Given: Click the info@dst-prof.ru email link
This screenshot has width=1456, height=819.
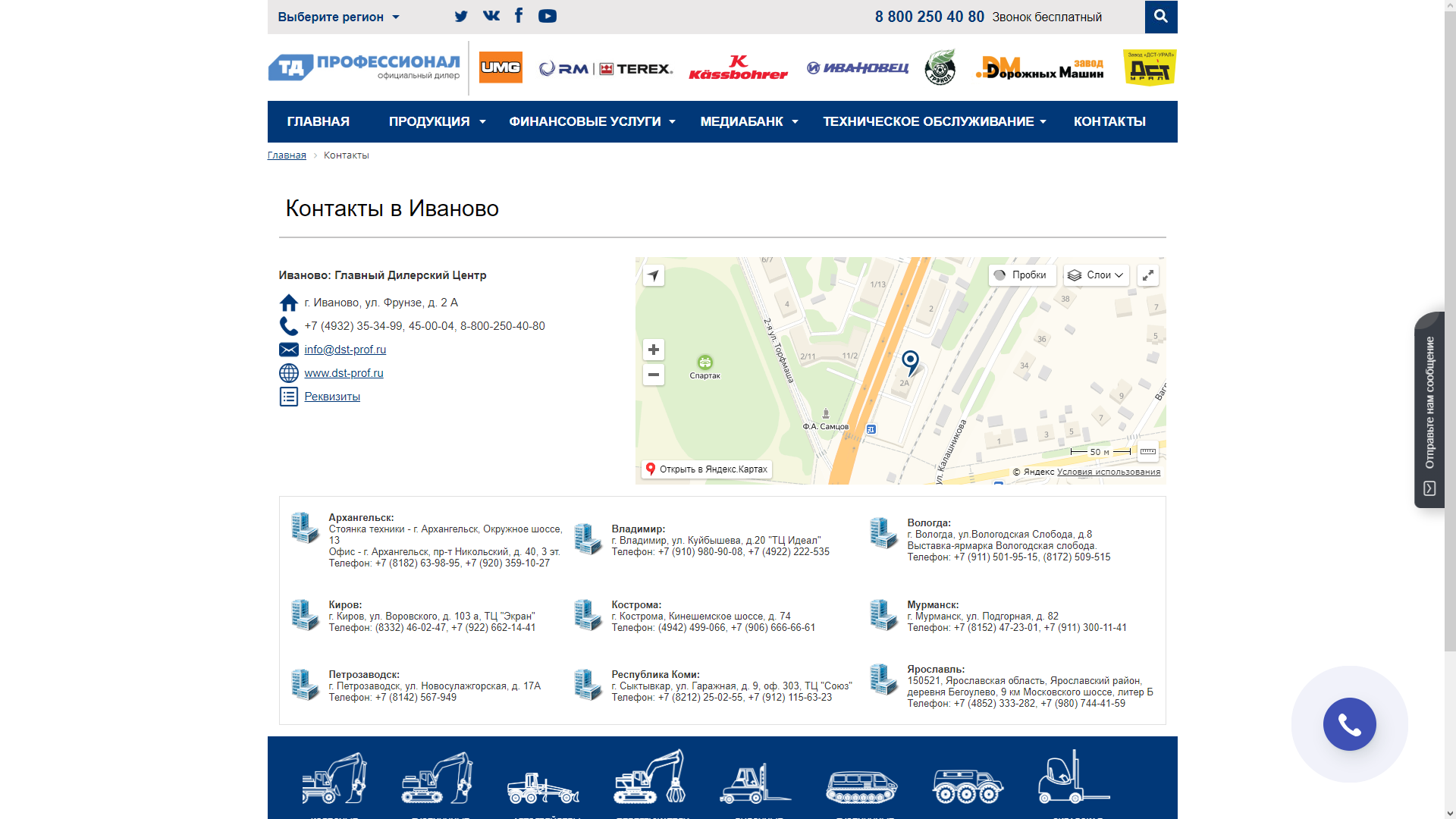Looking at the screenshot, I should (x=345, y=350).
